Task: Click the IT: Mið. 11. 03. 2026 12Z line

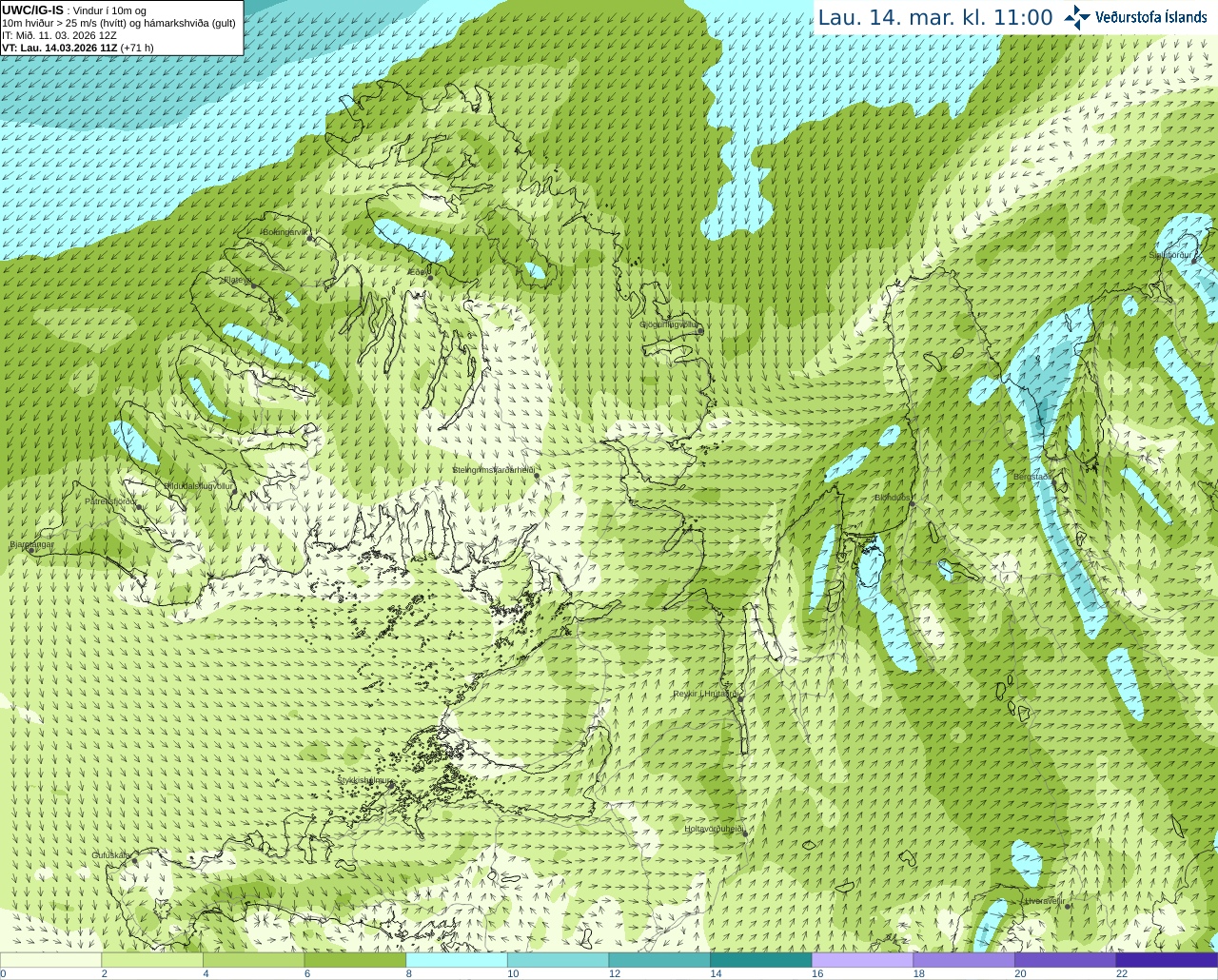Action: coord(59,35)
